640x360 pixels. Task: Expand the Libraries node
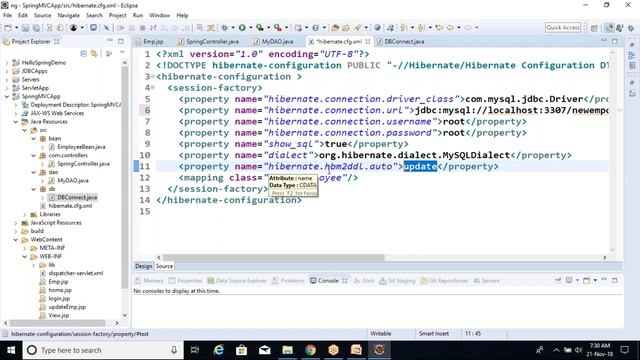coord(24,214)
